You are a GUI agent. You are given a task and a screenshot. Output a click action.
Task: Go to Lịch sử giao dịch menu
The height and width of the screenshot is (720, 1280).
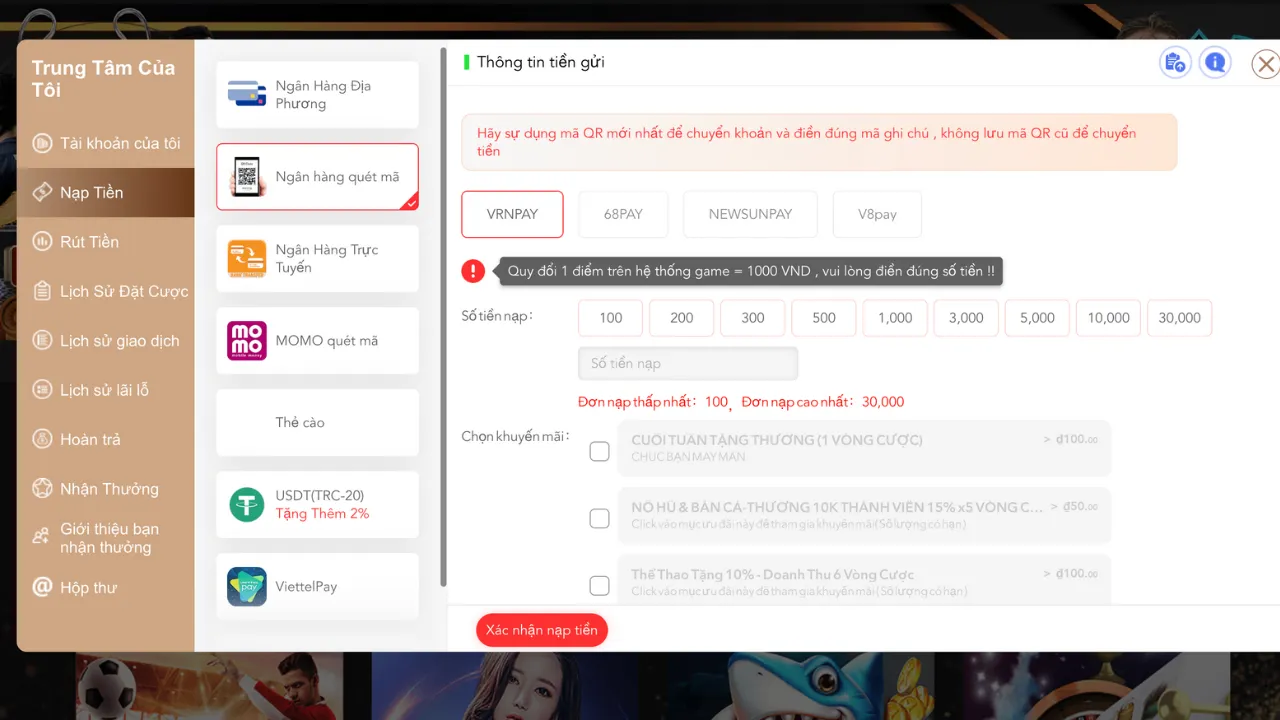(x=119, y=341)
